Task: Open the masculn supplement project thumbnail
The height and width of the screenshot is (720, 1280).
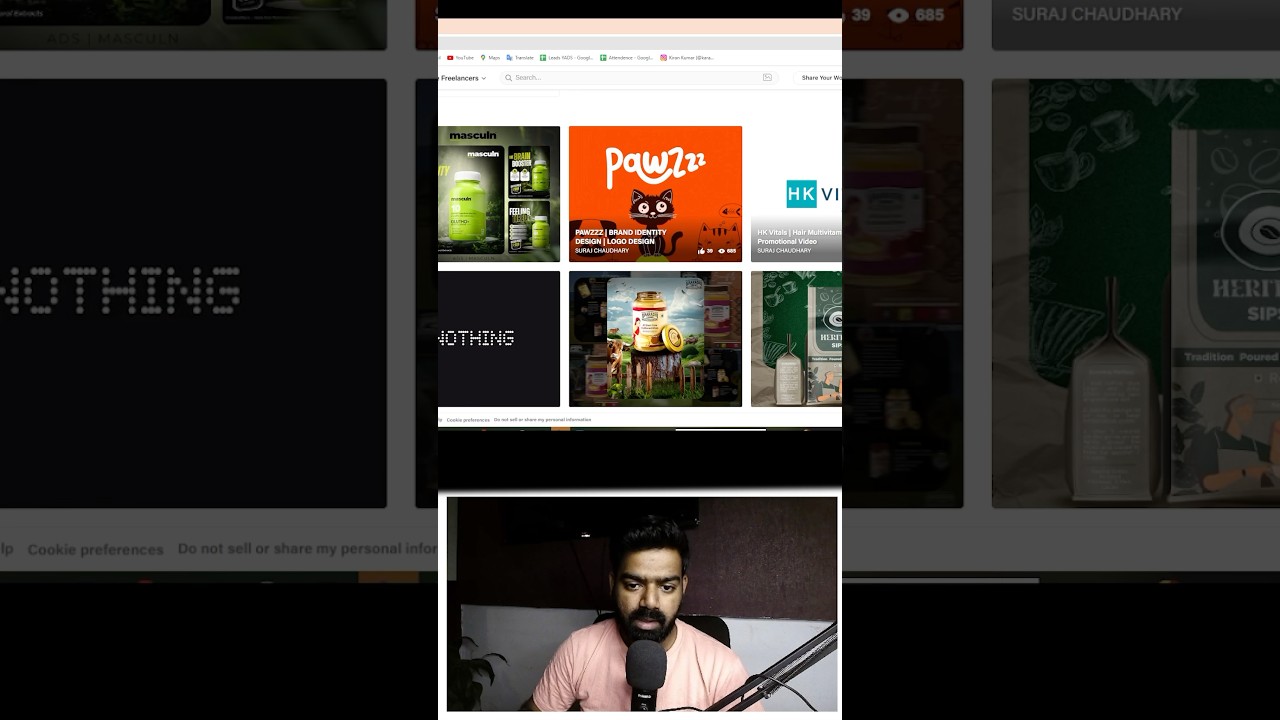Action: (499, 194)
